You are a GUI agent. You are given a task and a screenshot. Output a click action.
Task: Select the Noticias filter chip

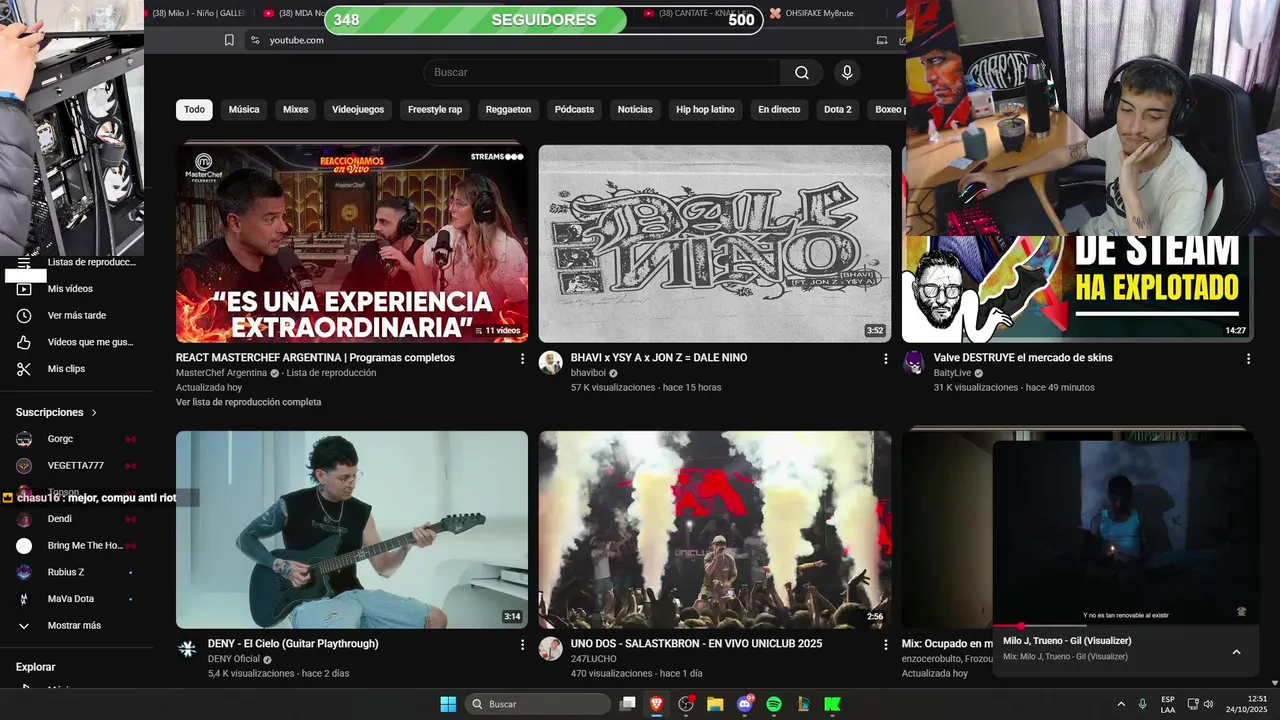coord(635,110)
